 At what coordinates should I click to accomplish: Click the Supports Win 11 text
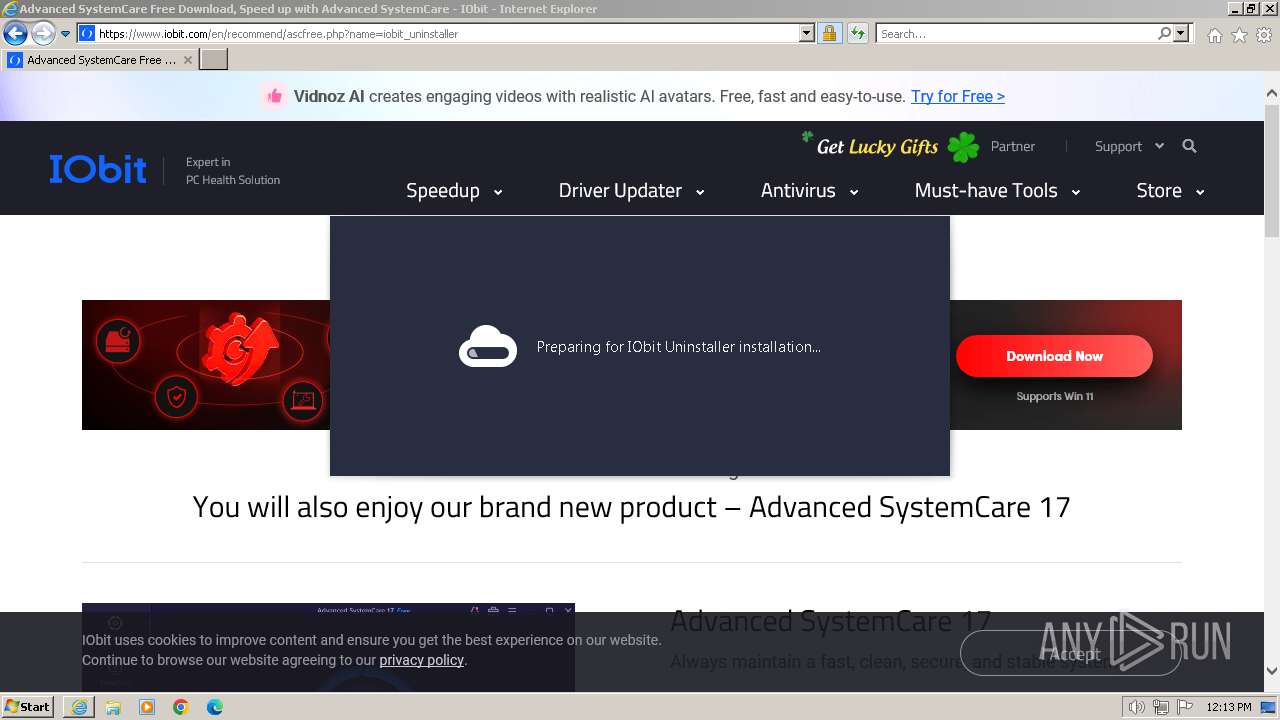click(1054, 396)
